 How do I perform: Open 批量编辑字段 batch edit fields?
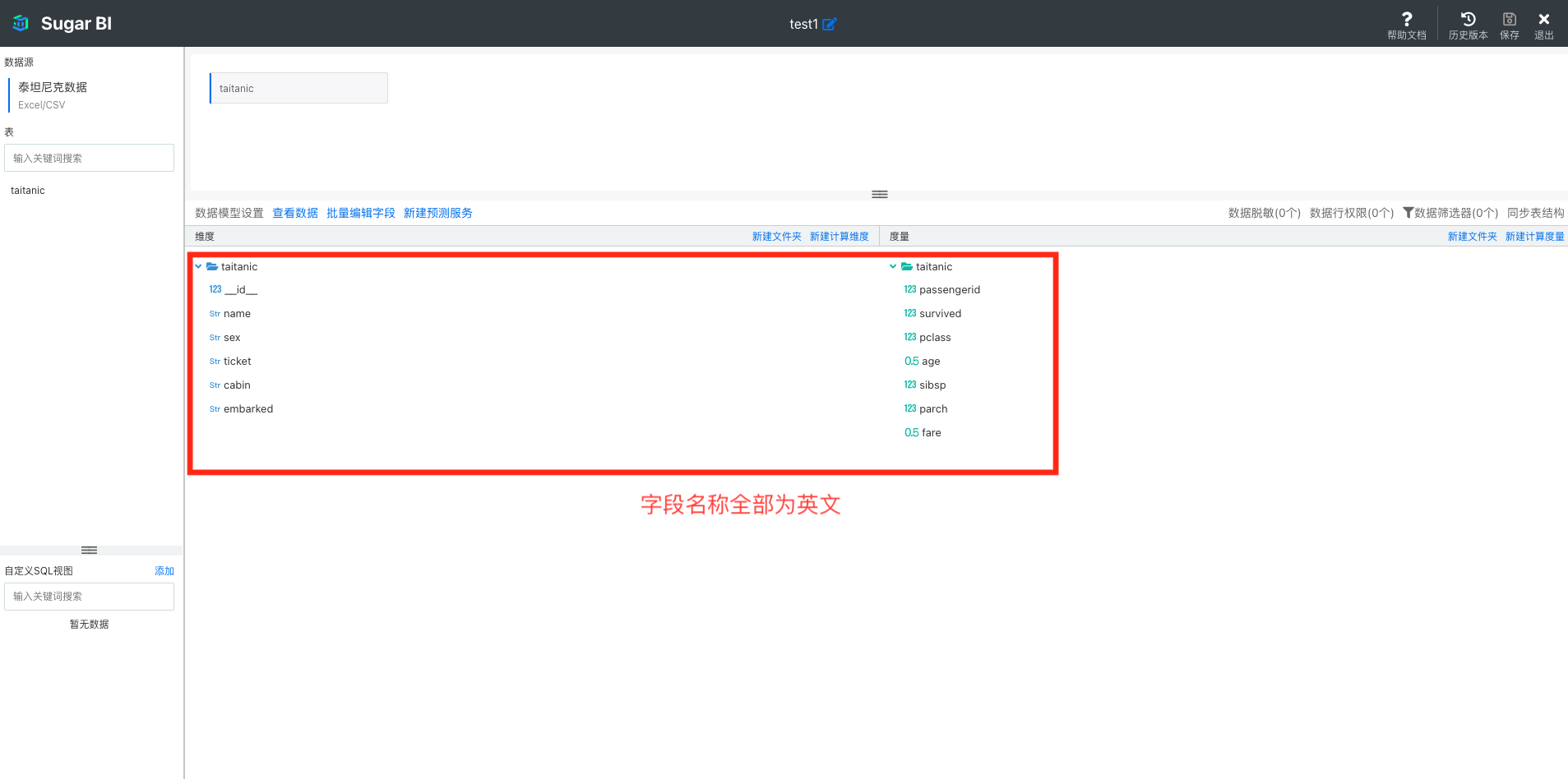361,213
